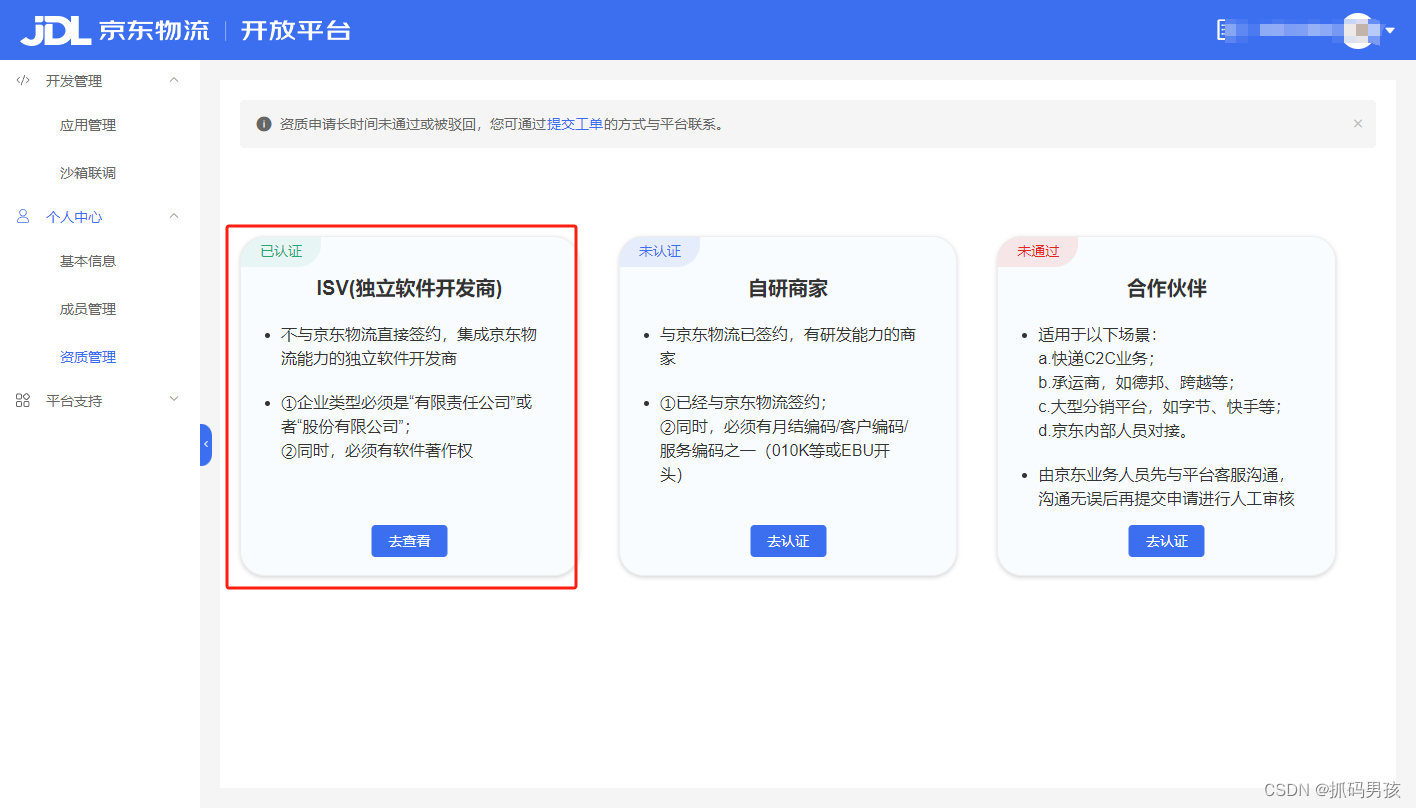Collapse the 开发管理 section chevron
The height and width of the screenshot is (808, 1416).
[x=173, y=80]
